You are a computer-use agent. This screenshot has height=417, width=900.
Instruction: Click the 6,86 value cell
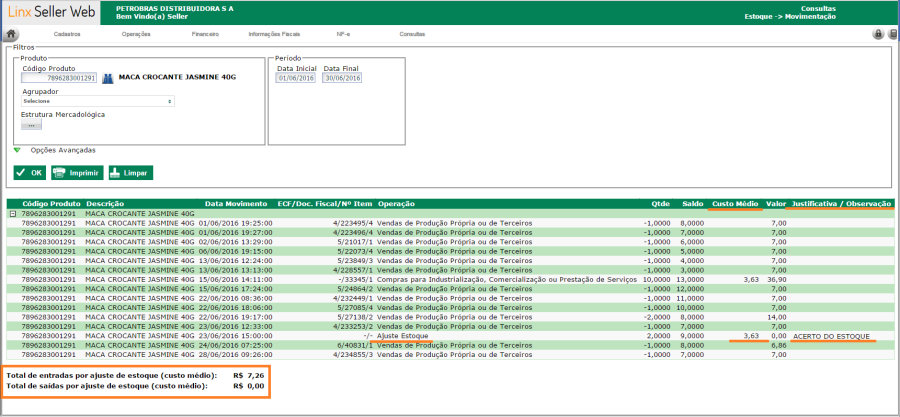coord(779,345)
